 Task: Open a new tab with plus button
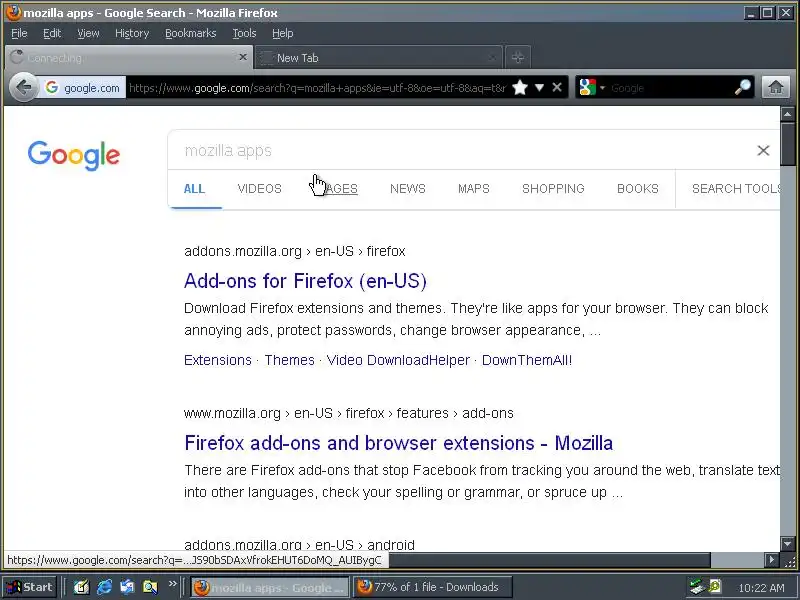point(518,58)
